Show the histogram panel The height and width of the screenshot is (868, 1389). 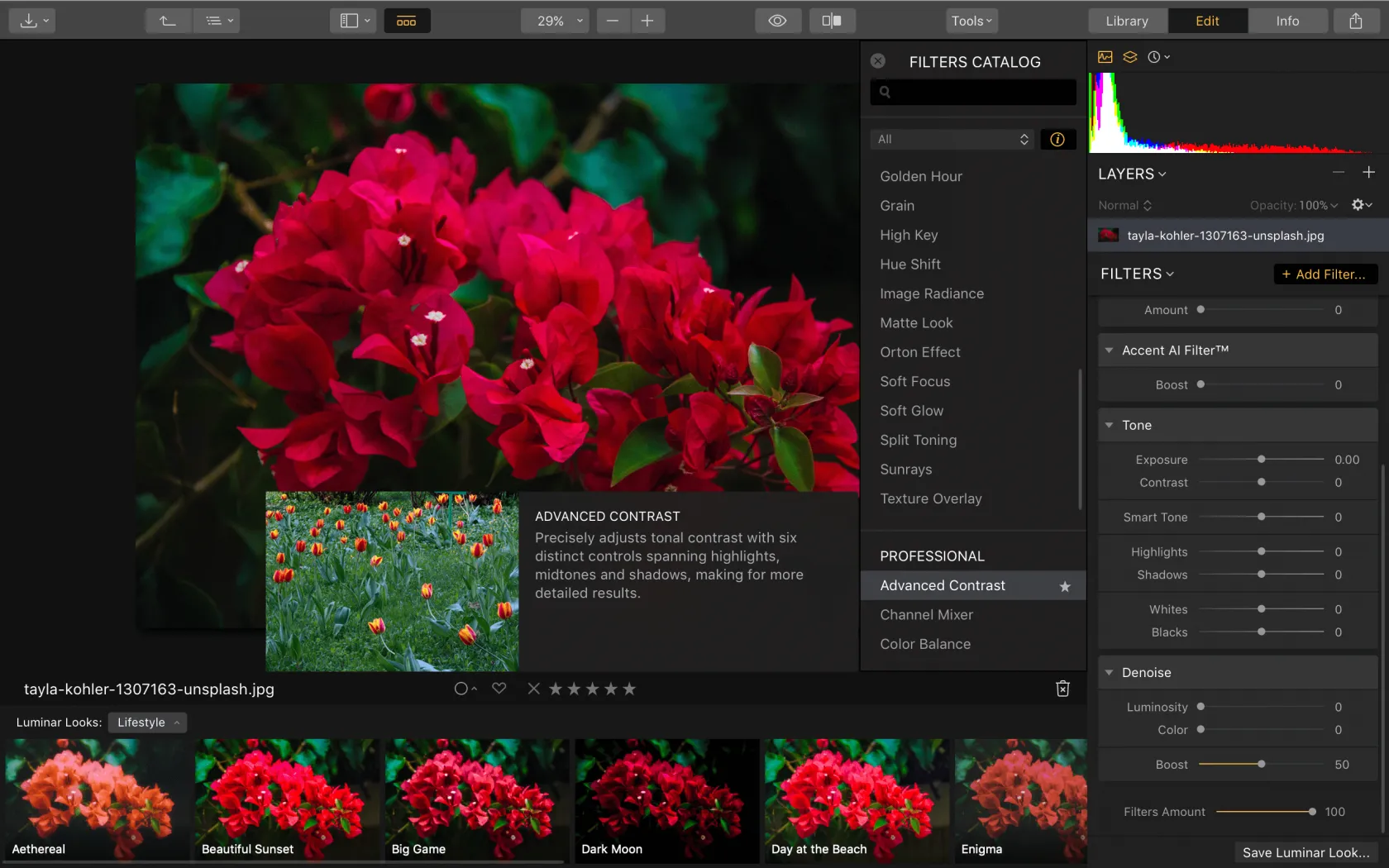1105,56
